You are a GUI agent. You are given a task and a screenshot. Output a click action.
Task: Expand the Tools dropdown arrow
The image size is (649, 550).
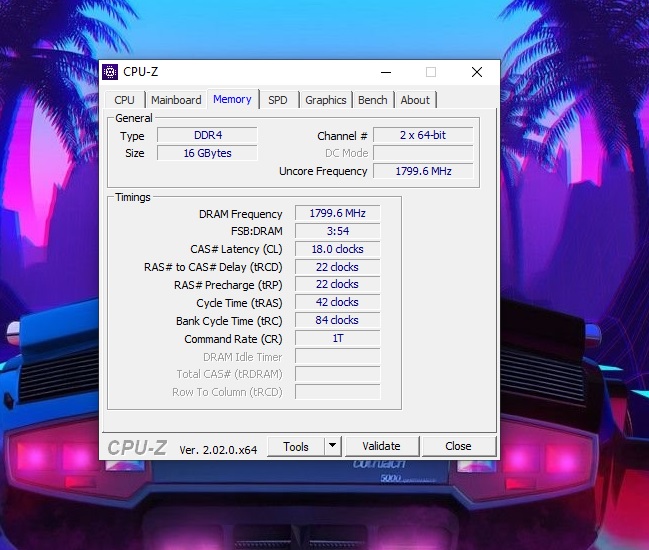pos(333,447)
